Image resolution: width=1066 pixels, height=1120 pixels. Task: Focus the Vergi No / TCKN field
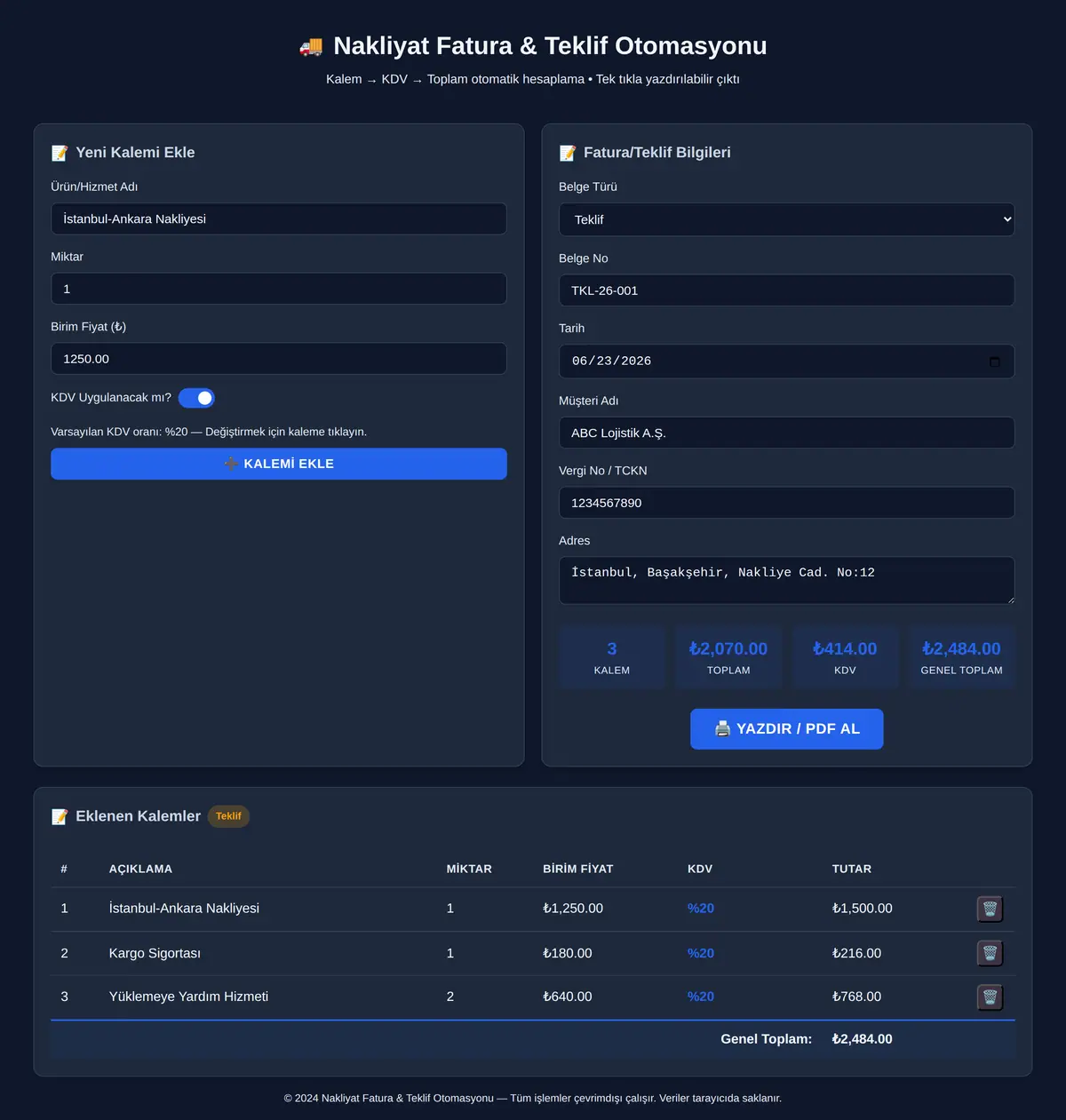pos(786,503)
